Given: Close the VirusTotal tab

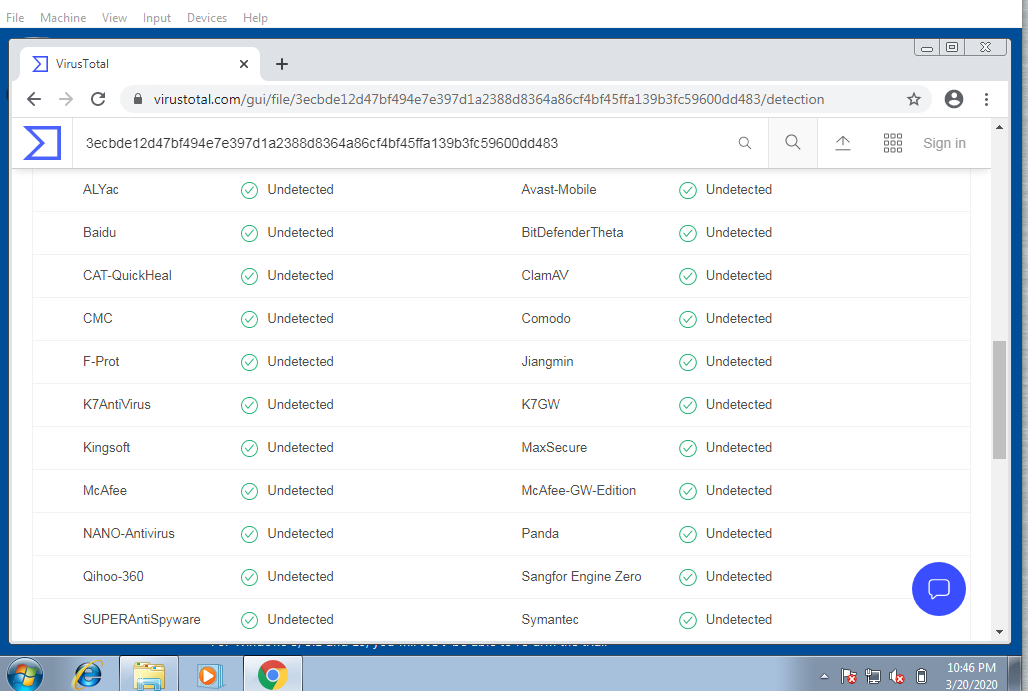Looking at the screenshot, I should tap(244, 64).
